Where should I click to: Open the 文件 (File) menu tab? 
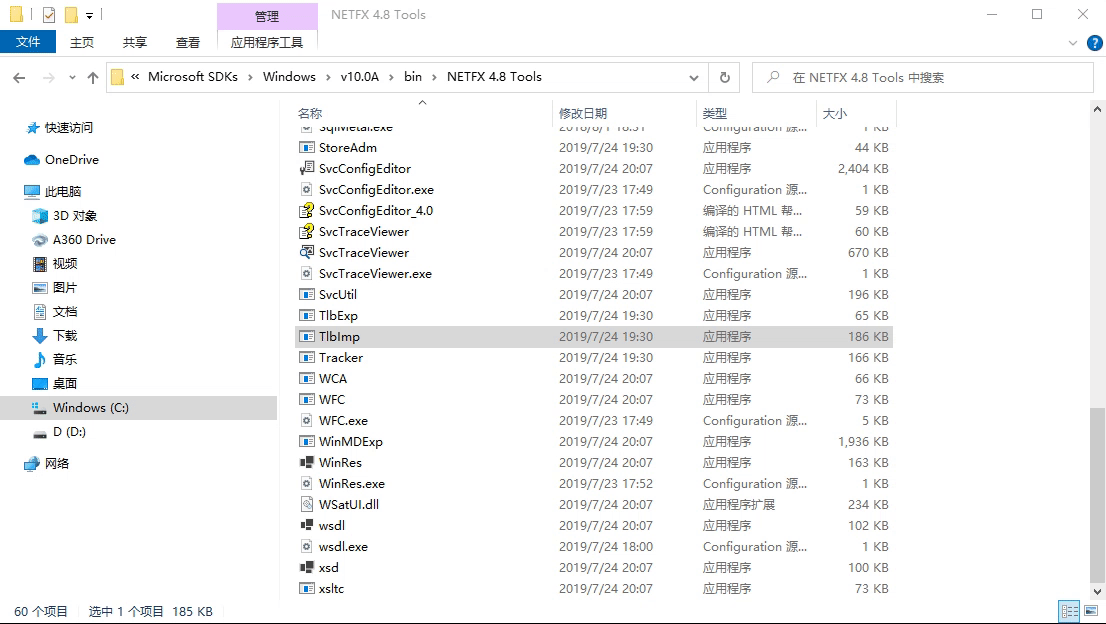pyautogui.click(x=28, y=42)
